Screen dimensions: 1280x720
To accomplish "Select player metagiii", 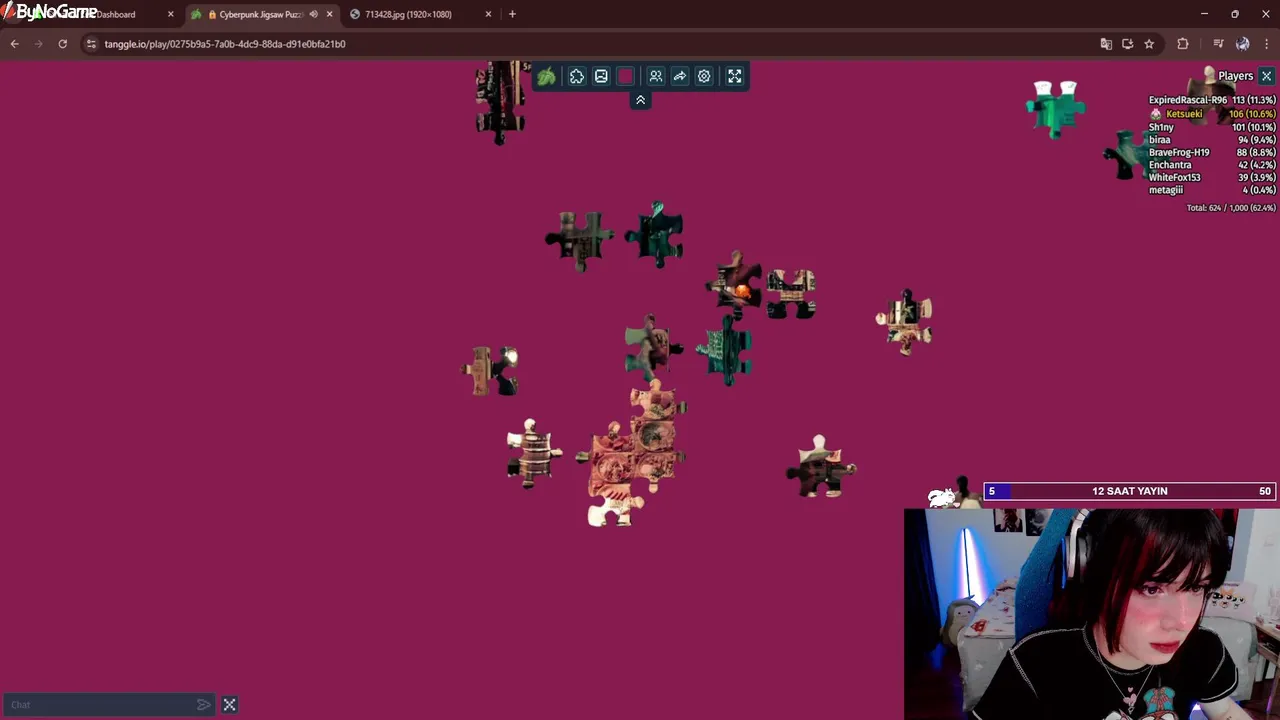I will click(x=1212, y=190).
